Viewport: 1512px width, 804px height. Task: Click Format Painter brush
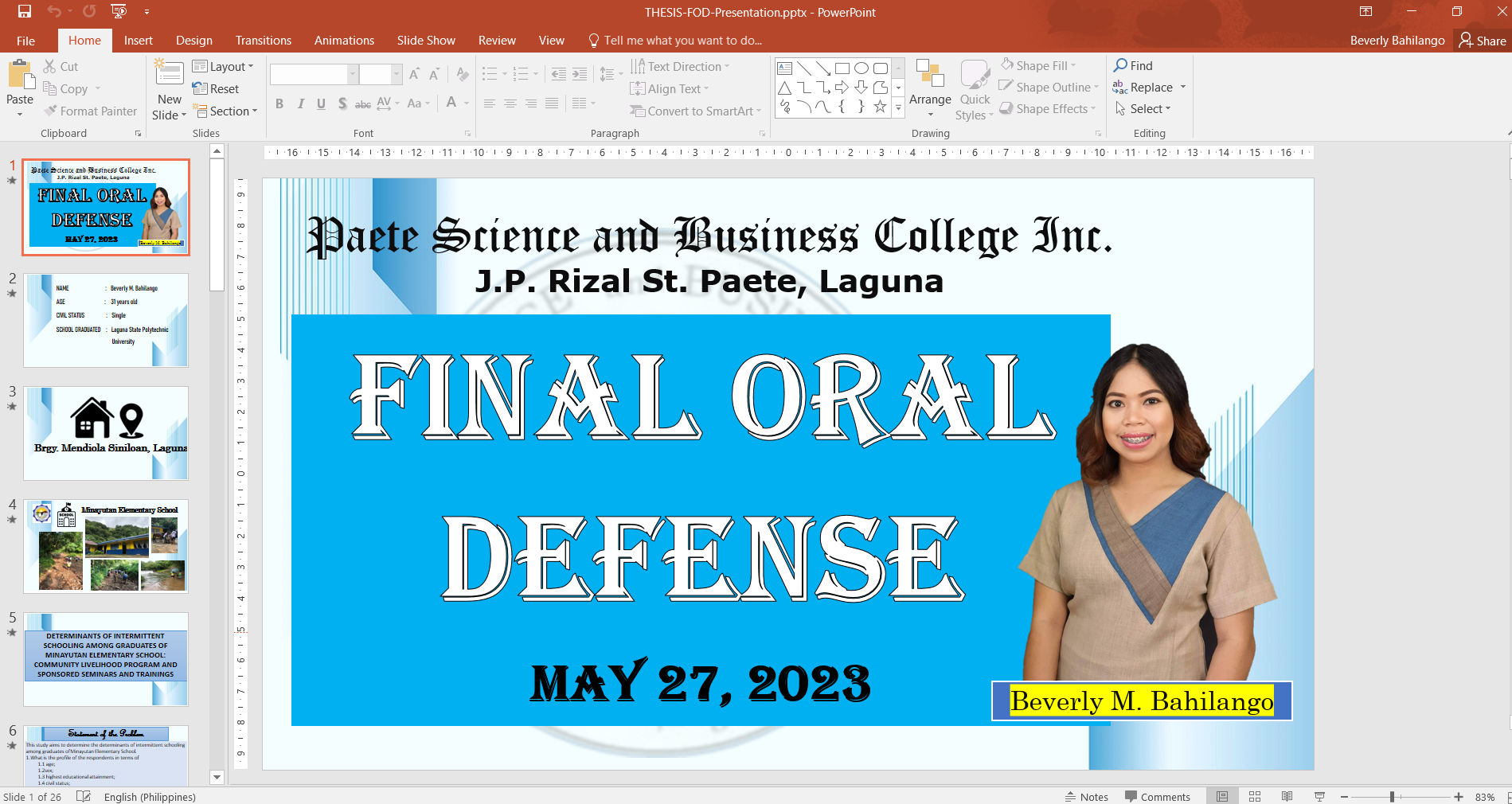[x=91, y=111]
